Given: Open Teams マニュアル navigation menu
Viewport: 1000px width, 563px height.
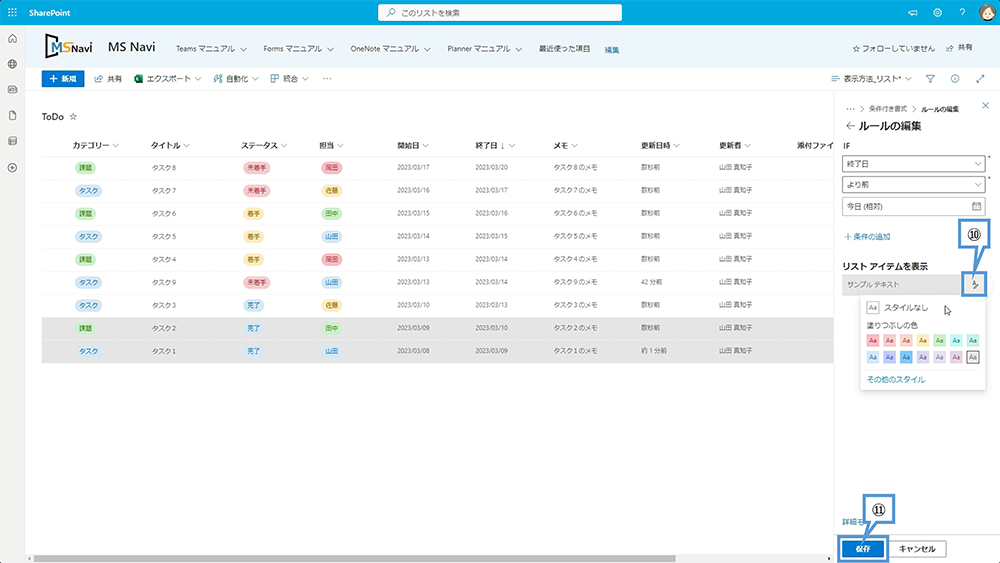Looking at the screenshot, I should (211, 48).
